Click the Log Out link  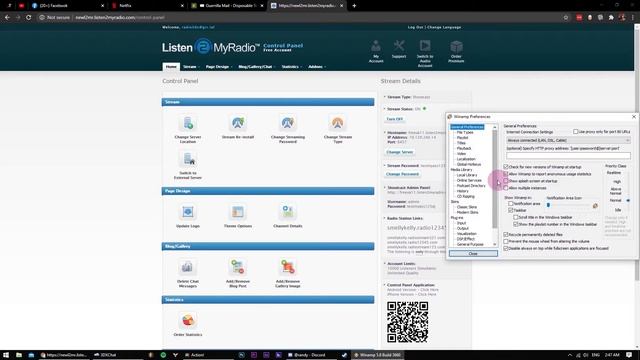click(416, 27)
